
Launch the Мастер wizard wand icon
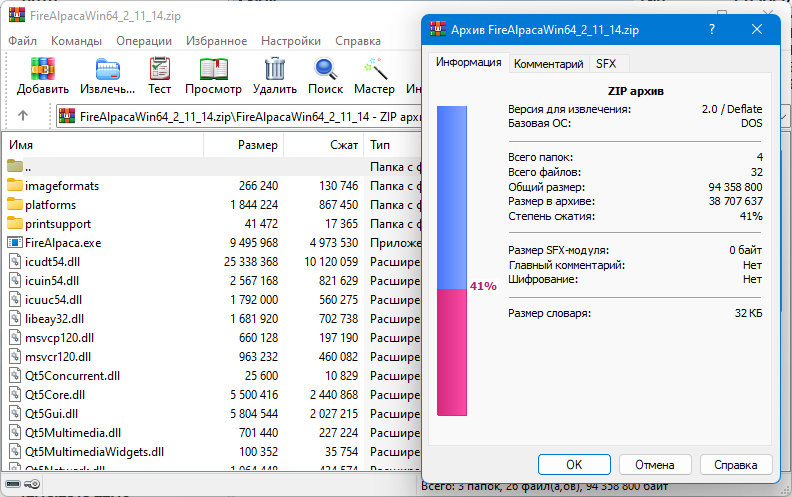coord(375,69)
